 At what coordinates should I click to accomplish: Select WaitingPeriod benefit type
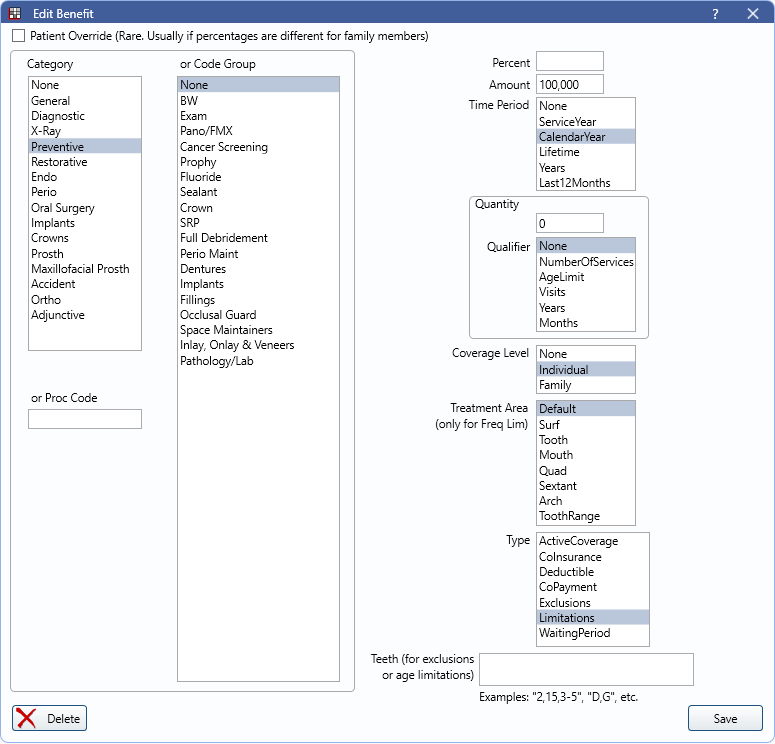[x=574, y=633]
